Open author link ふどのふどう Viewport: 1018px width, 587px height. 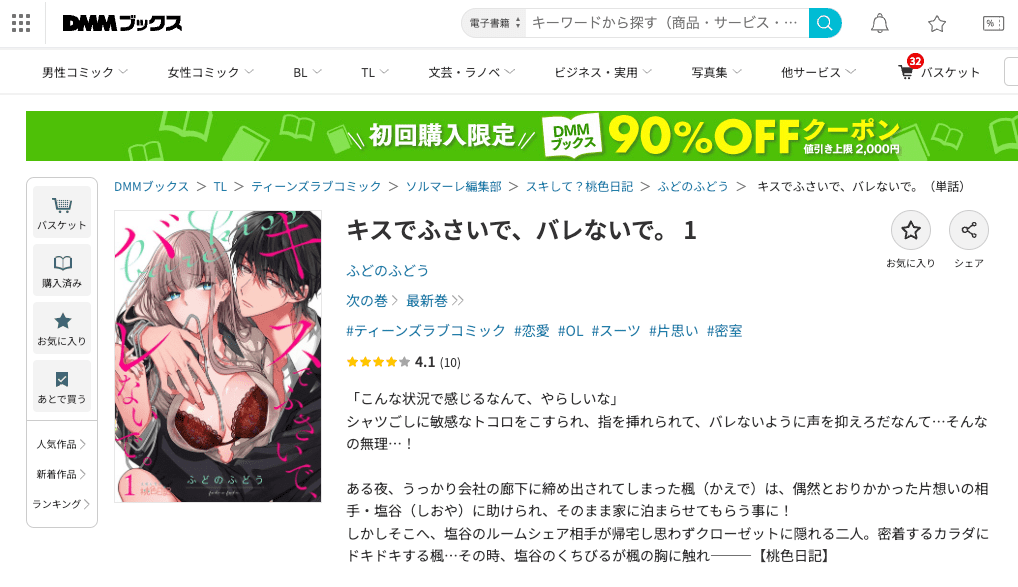point(388,270)
